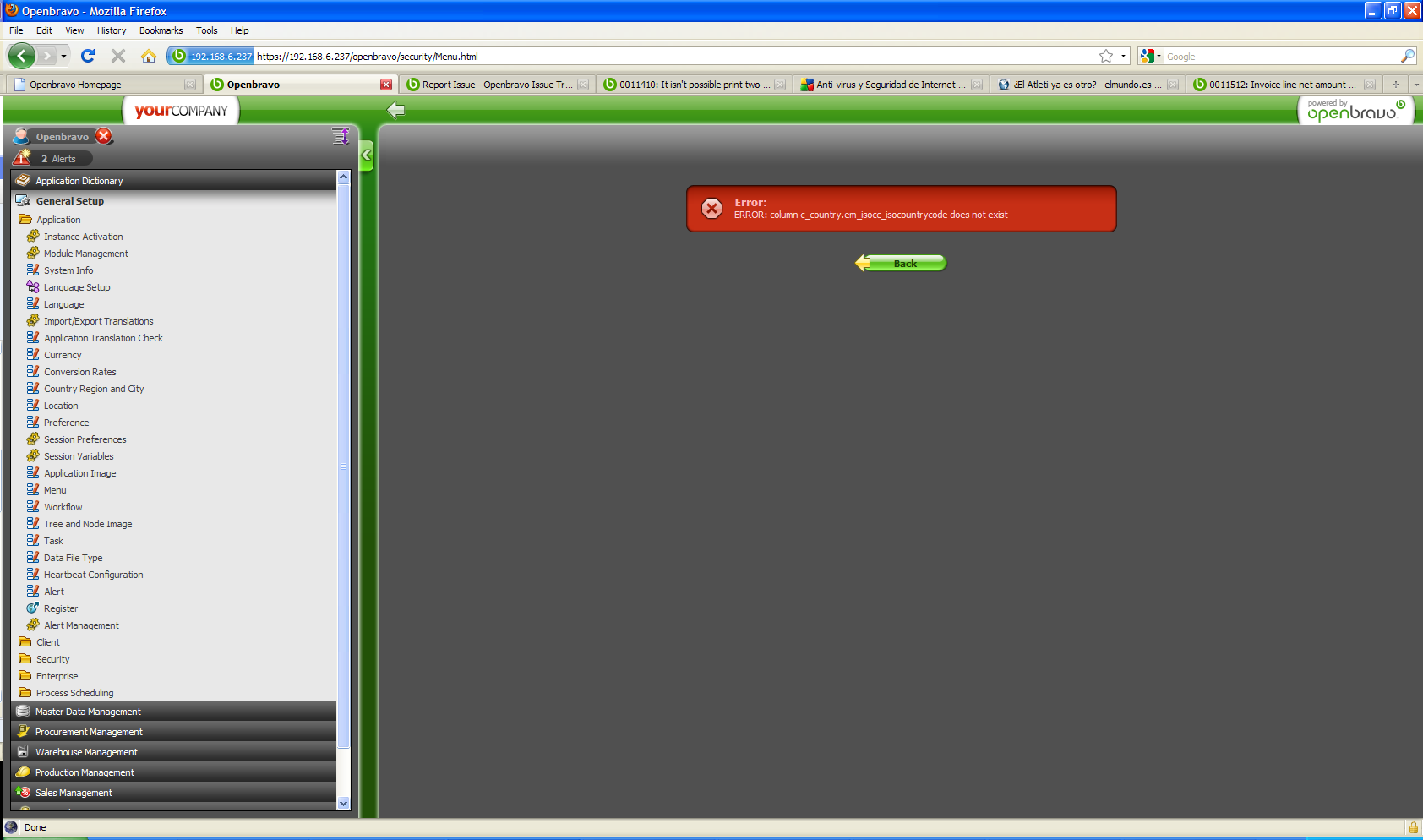Click the yourCOMPANY logo
This screenshot has width=1423, height=840.
tap(181, 111)
